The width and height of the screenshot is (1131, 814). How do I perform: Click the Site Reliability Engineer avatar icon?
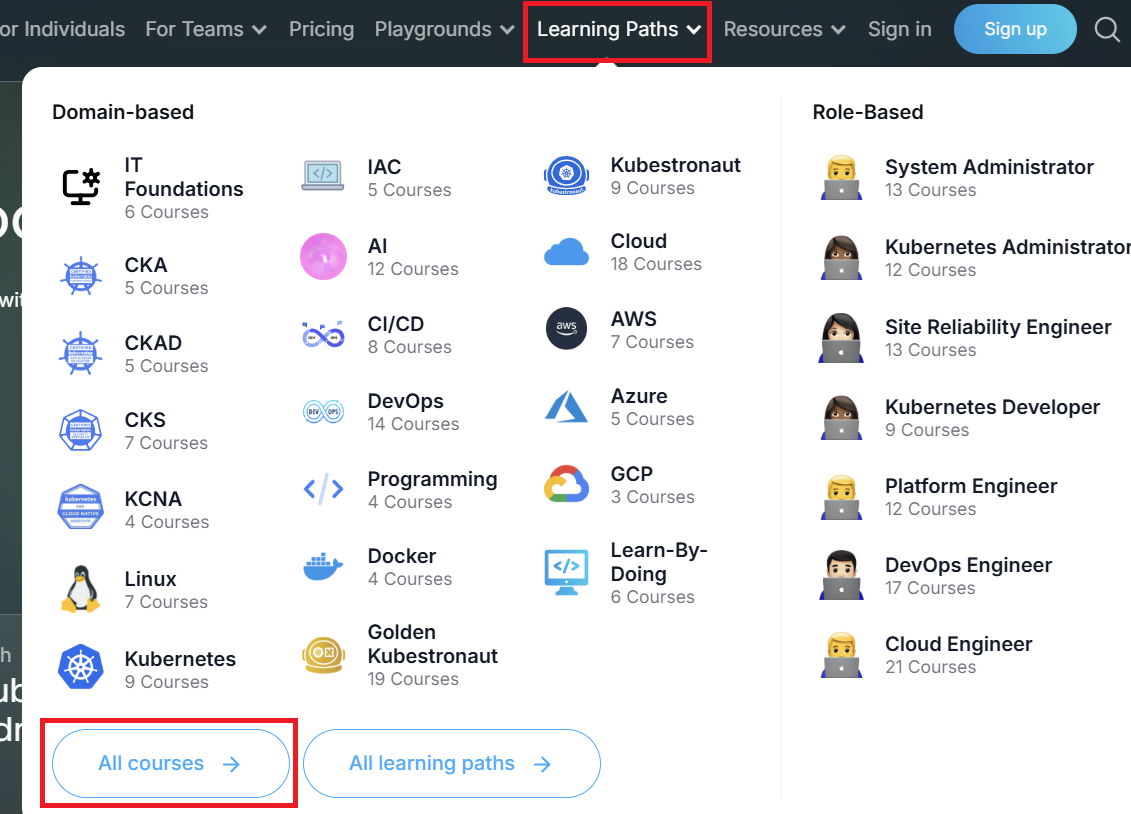tap(841, 337)
